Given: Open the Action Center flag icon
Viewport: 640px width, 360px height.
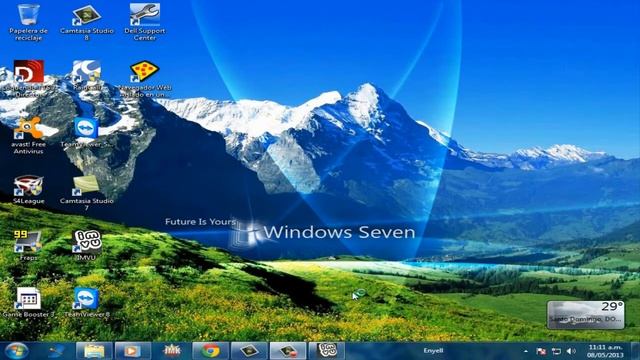Looking at the screenshot, I should click(x=541, y=351).
